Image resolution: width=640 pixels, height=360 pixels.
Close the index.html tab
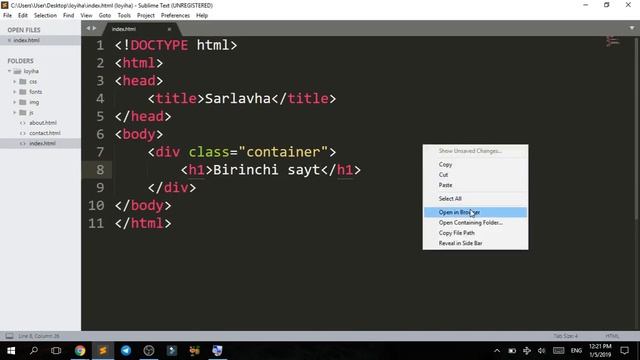169,29
